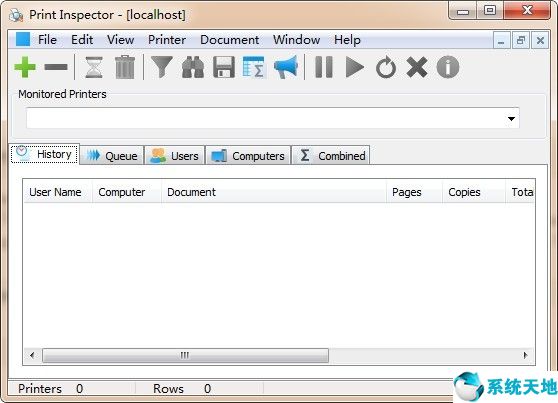The width and height of the screenshot is (558, 403).
Task: Click the circular restart arrow icon
Action: 386,67
